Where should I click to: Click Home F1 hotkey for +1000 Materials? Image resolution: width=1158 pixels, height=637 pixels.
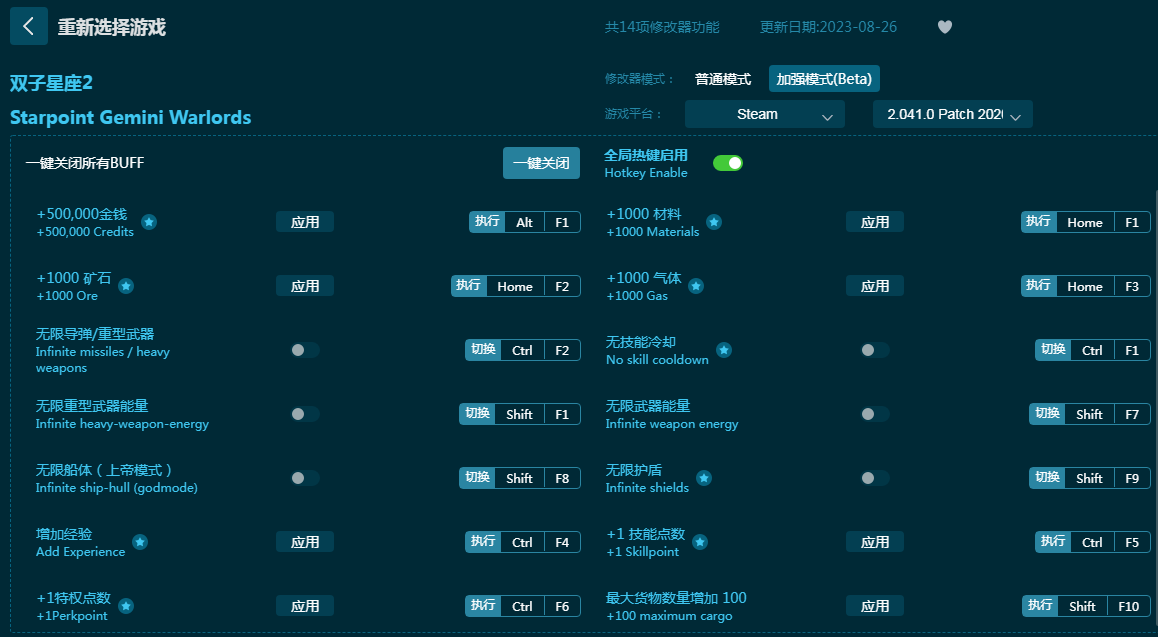[x=1086, y=222]
